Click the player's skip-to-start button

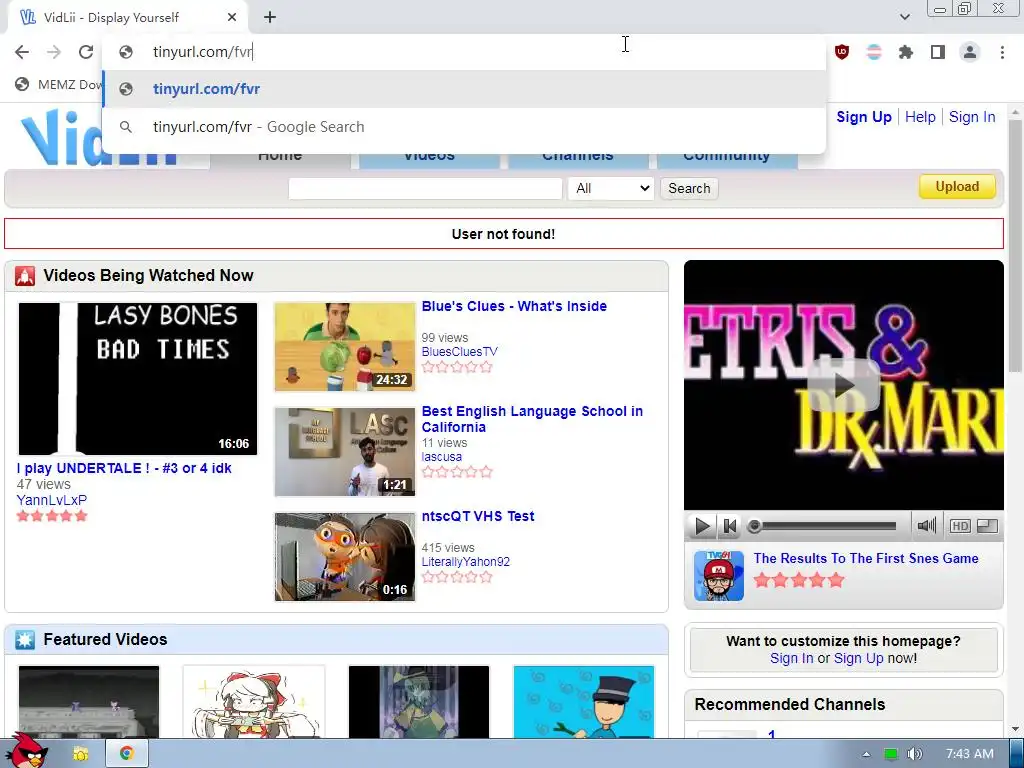[730, 526]
